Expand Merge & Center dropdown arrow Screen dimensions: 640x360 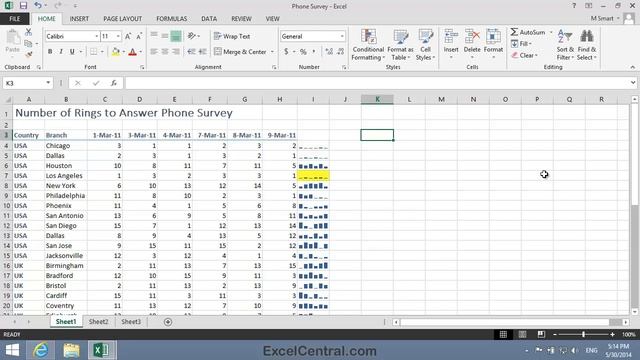[x=272, y=52]
